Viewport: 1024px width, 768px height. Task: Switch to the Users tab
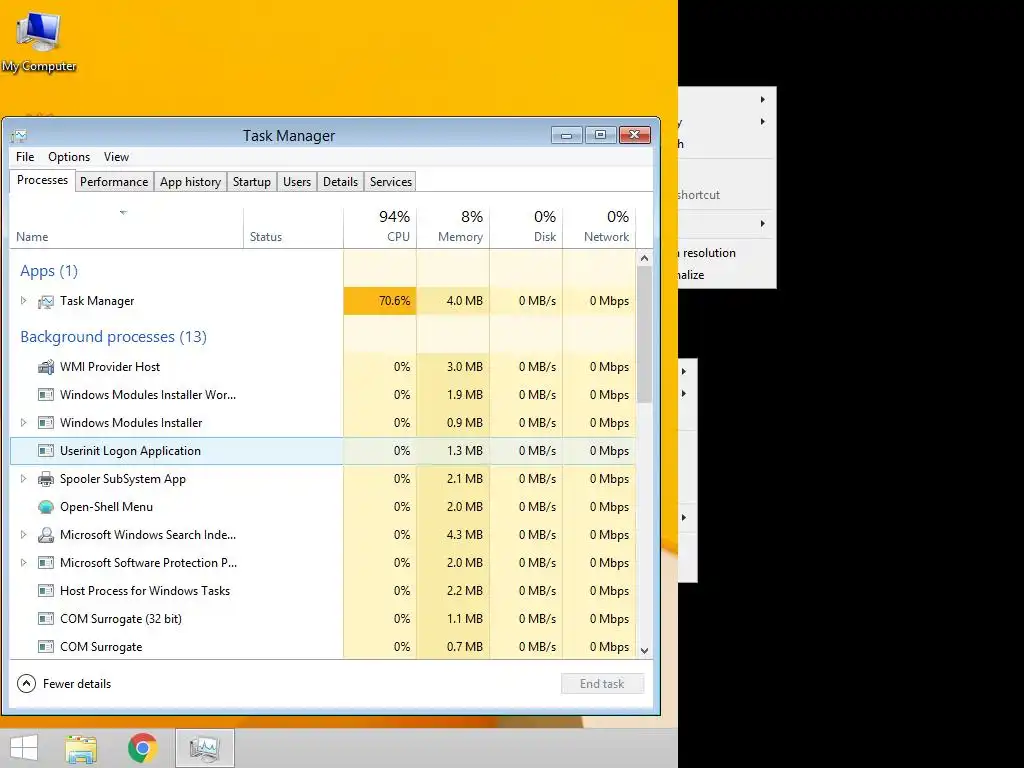coord(296,182)
